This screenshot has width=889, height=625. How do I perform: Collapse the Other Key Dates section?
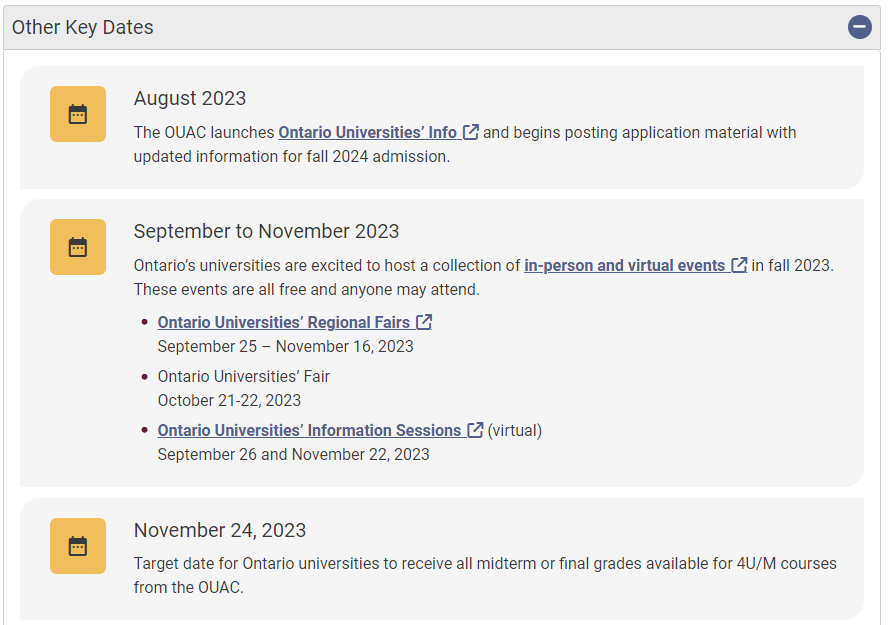(860, 27)
